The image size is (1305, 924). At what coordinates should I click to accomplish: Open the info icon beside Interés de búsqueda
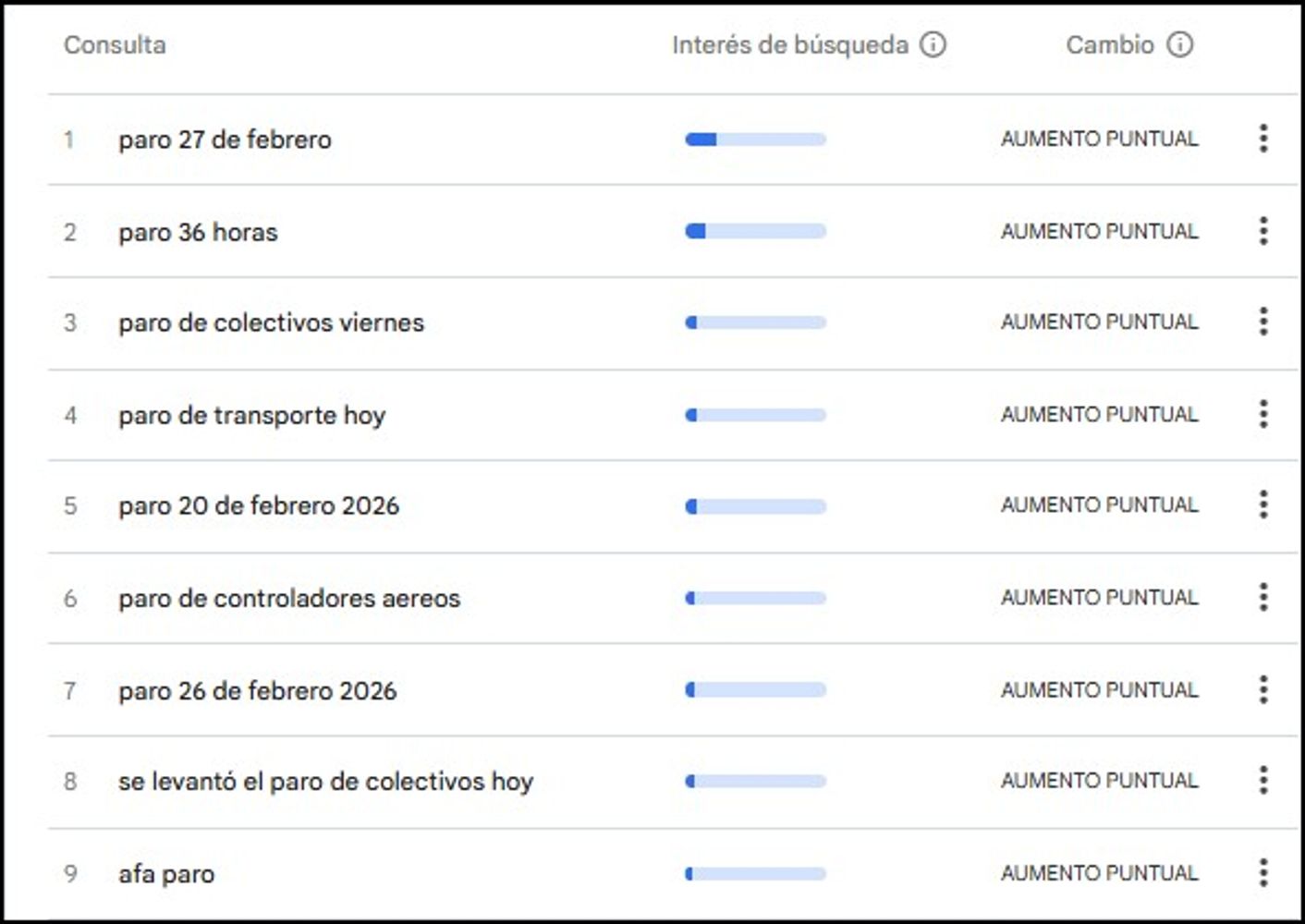point(933,44)
